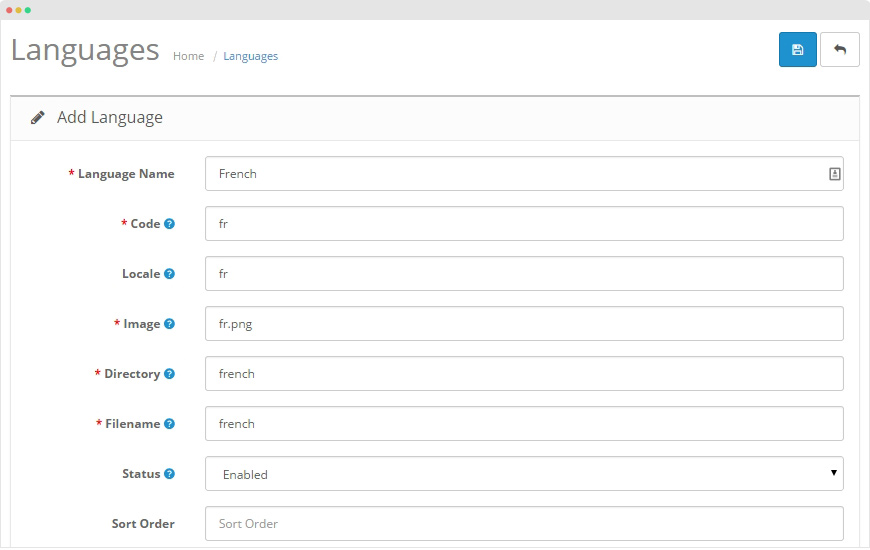The image size is (870, 550).
Task: Click the help icon next to Code
Action: point(169,224)
